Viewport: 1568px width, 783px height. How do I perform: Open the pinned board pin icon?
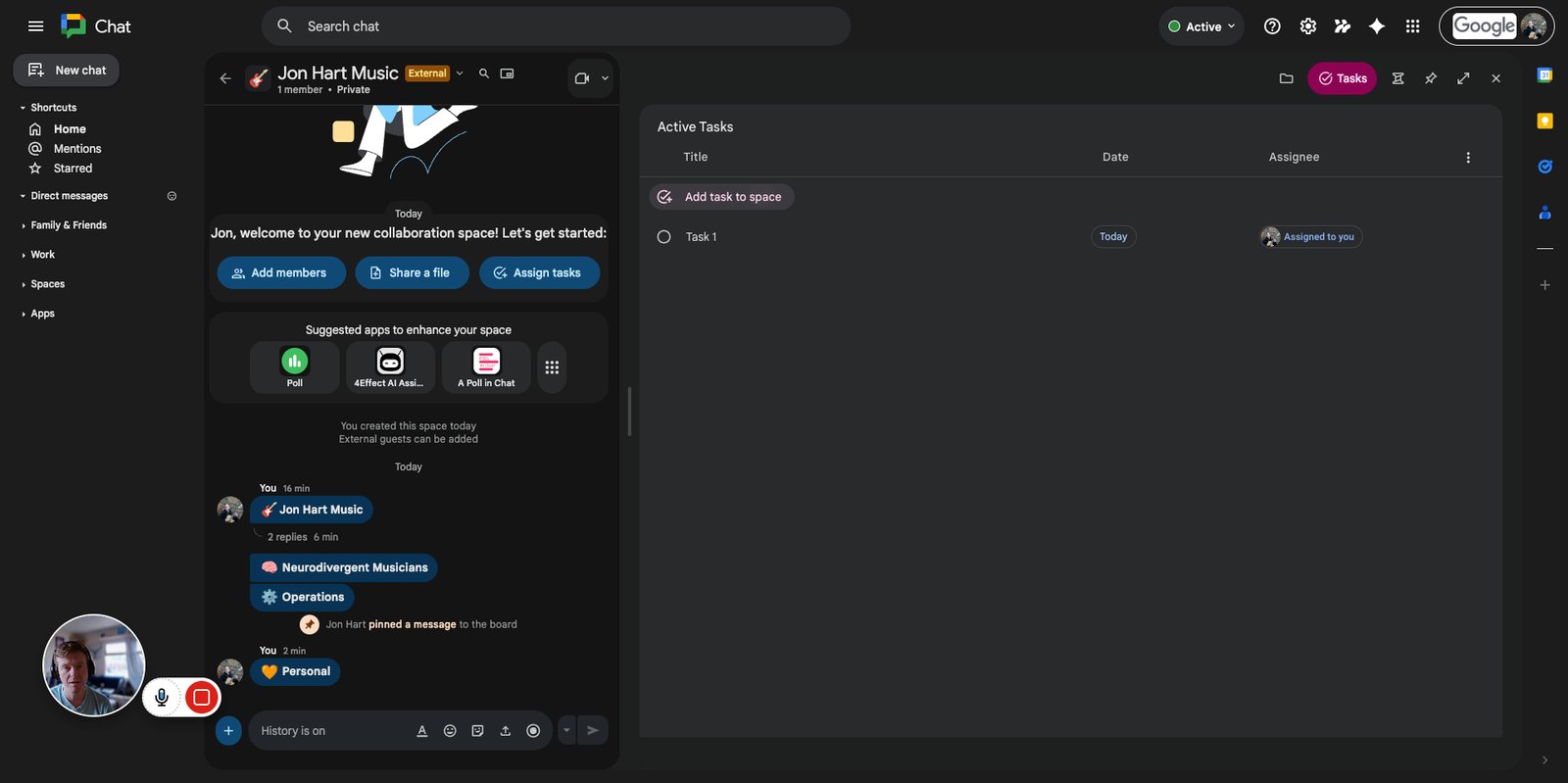pyautogui.click(x=1431, y=78)
